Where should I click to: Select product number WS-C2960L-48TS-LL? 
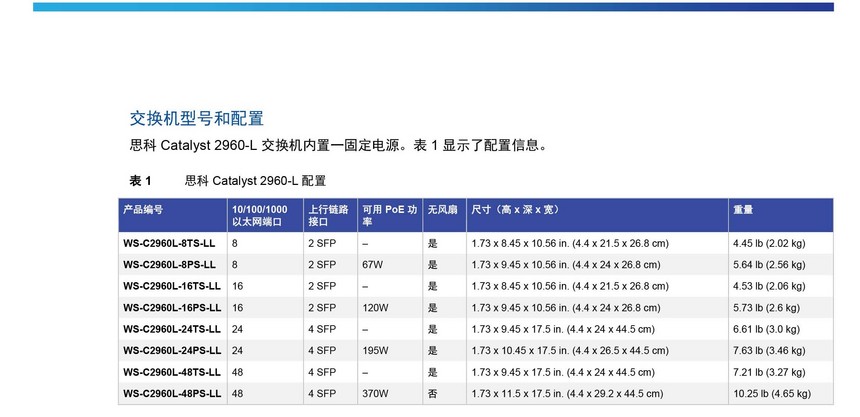[172, 372]
